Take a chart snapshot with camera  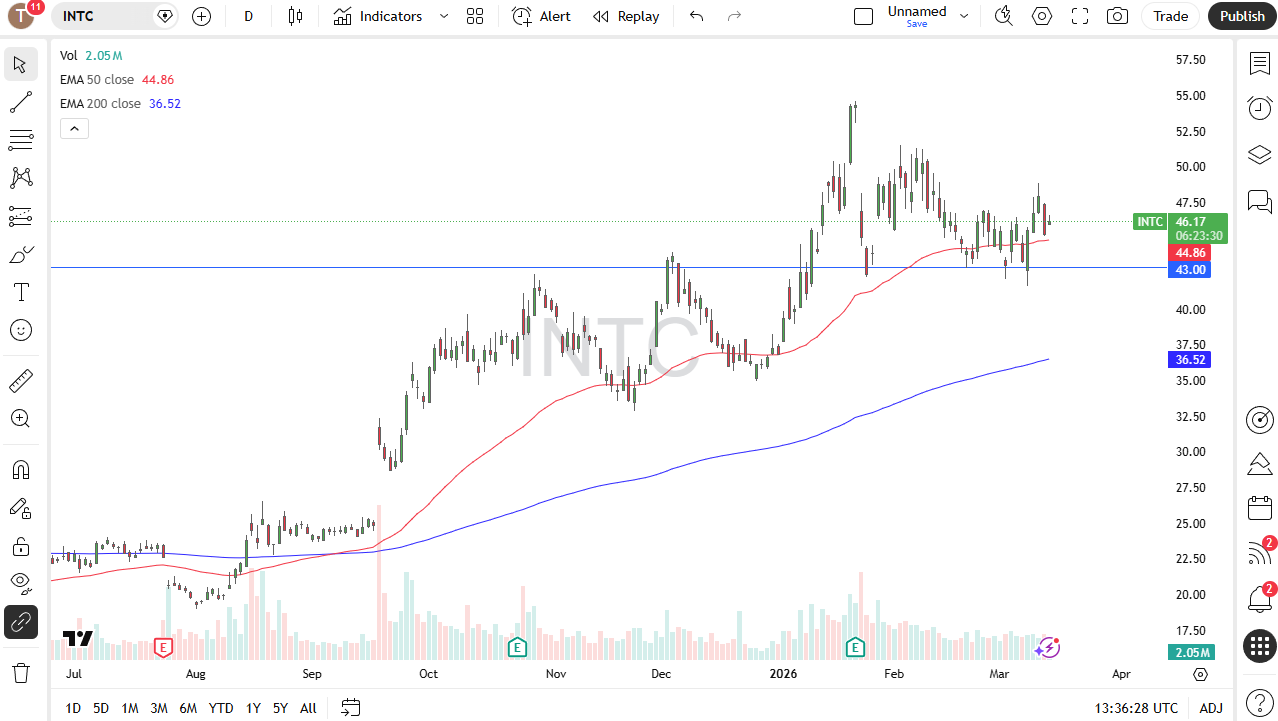click(1118, 16)
